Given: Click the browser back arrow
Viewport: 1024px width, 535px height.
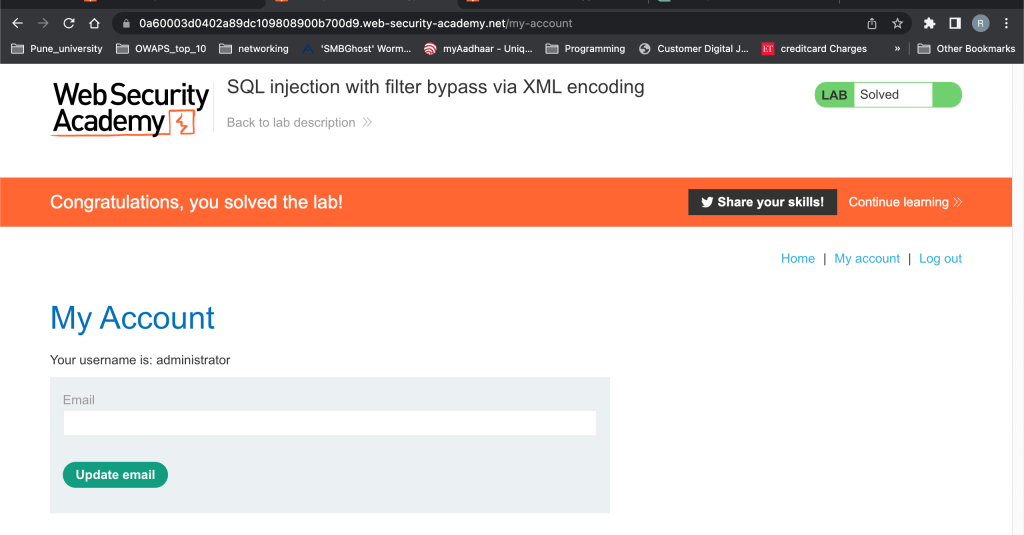Looking at the screenshot, I should click(x=17, y=23).
